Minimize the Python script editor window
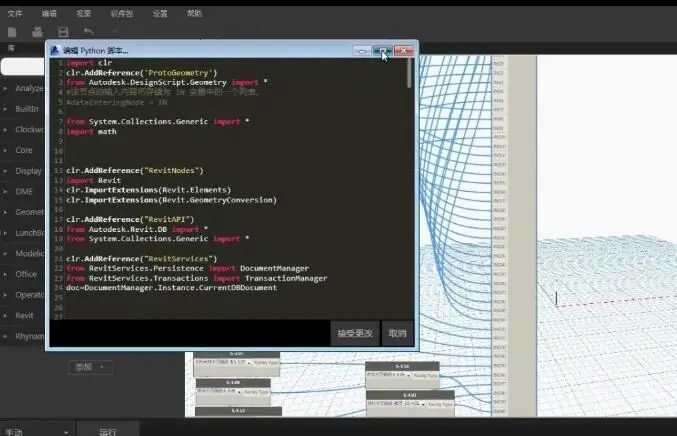The height and width of the screenshot is (436, 677). click(x=362, y=51)
